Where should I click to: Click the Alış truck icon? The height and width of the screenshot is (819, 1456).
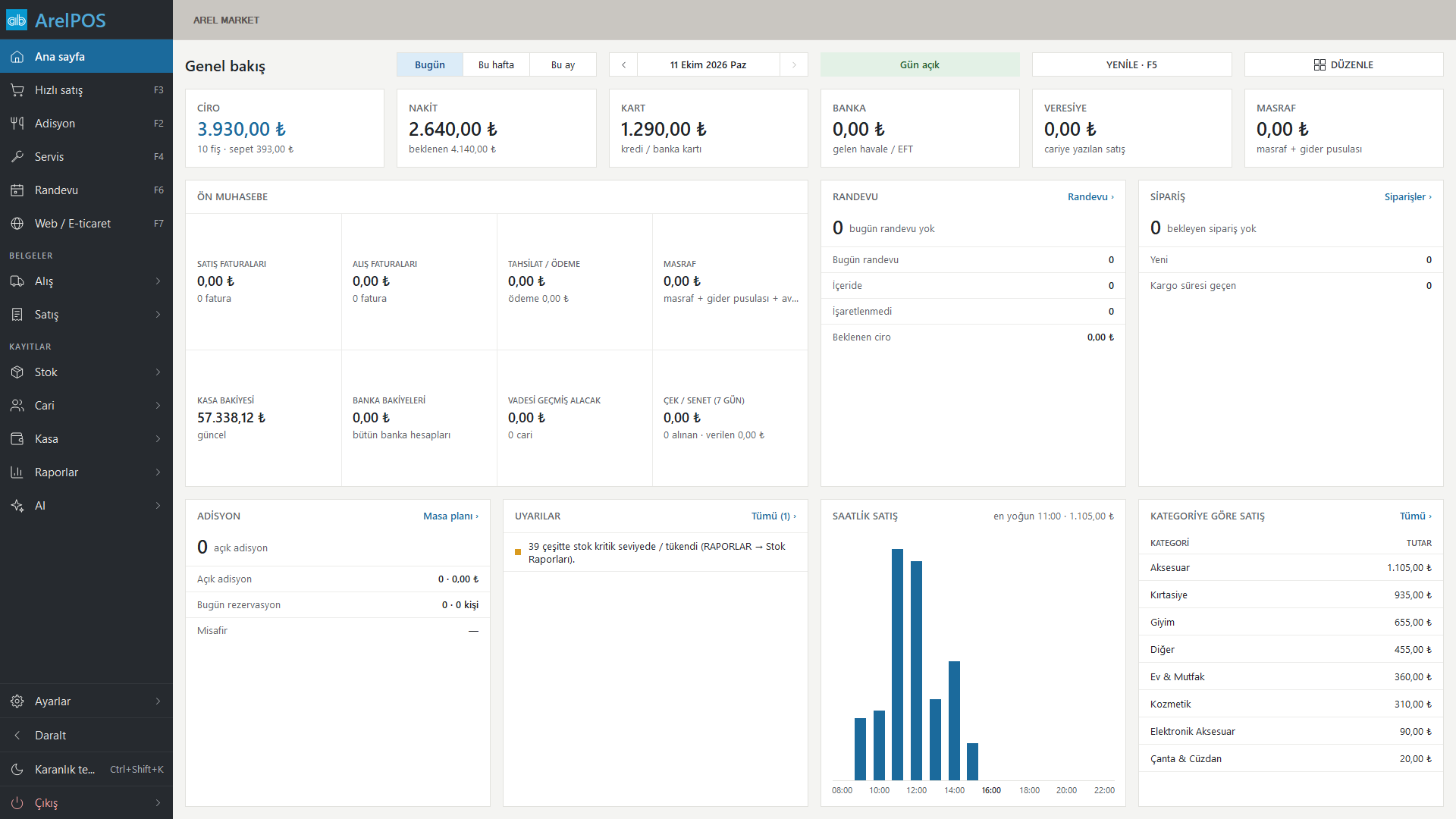click(17, 281)
